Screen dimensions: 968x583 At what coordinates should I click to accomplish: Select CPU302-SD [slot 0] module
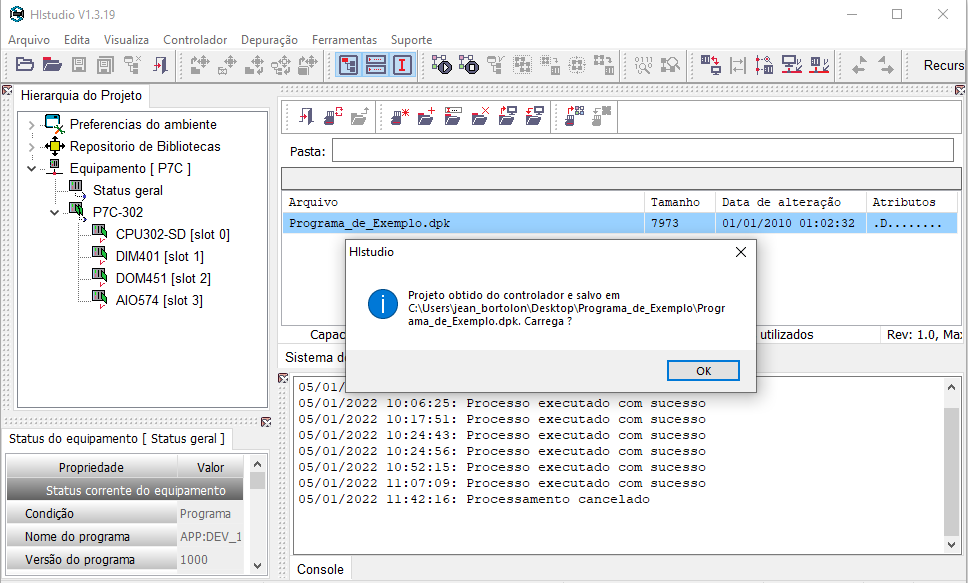(x=173, y=235)
